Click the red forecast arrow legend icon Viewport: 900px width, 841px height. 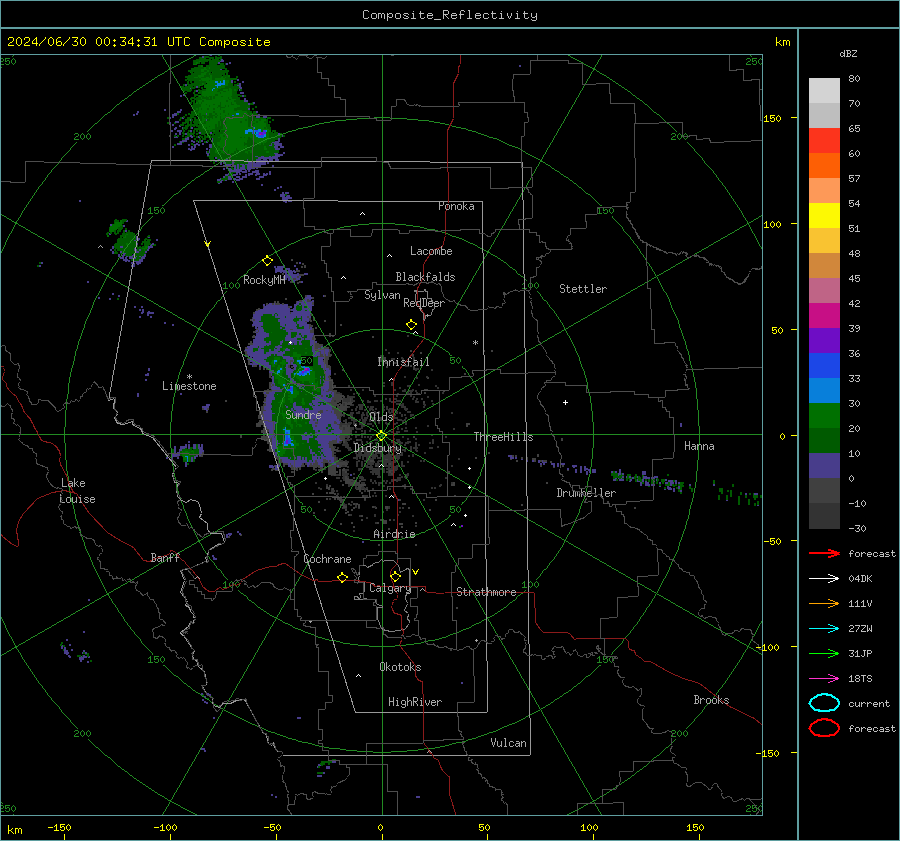824,553
